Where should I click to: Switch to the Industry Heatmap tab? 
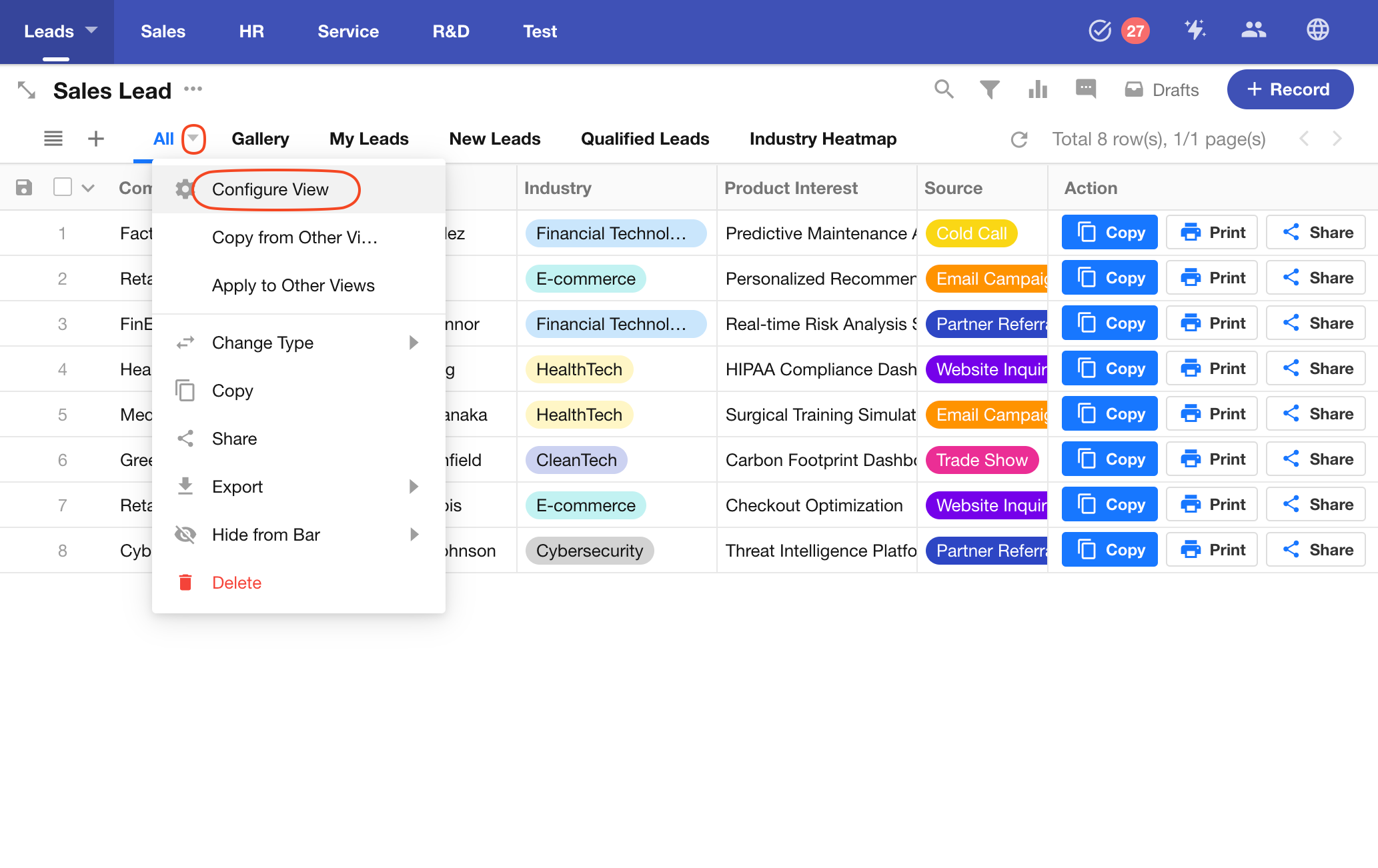(x=822, y=139)
